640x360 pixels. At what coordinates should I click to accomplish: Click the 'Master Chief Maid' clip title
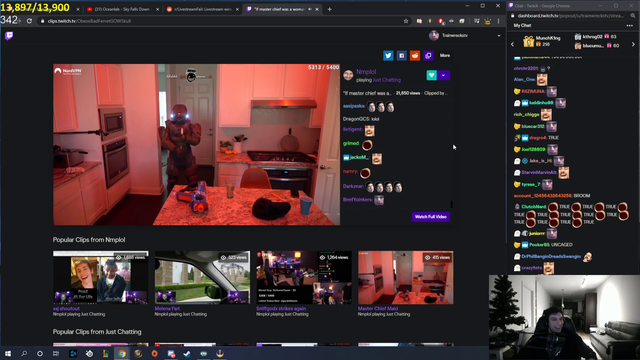pos(378,309)
